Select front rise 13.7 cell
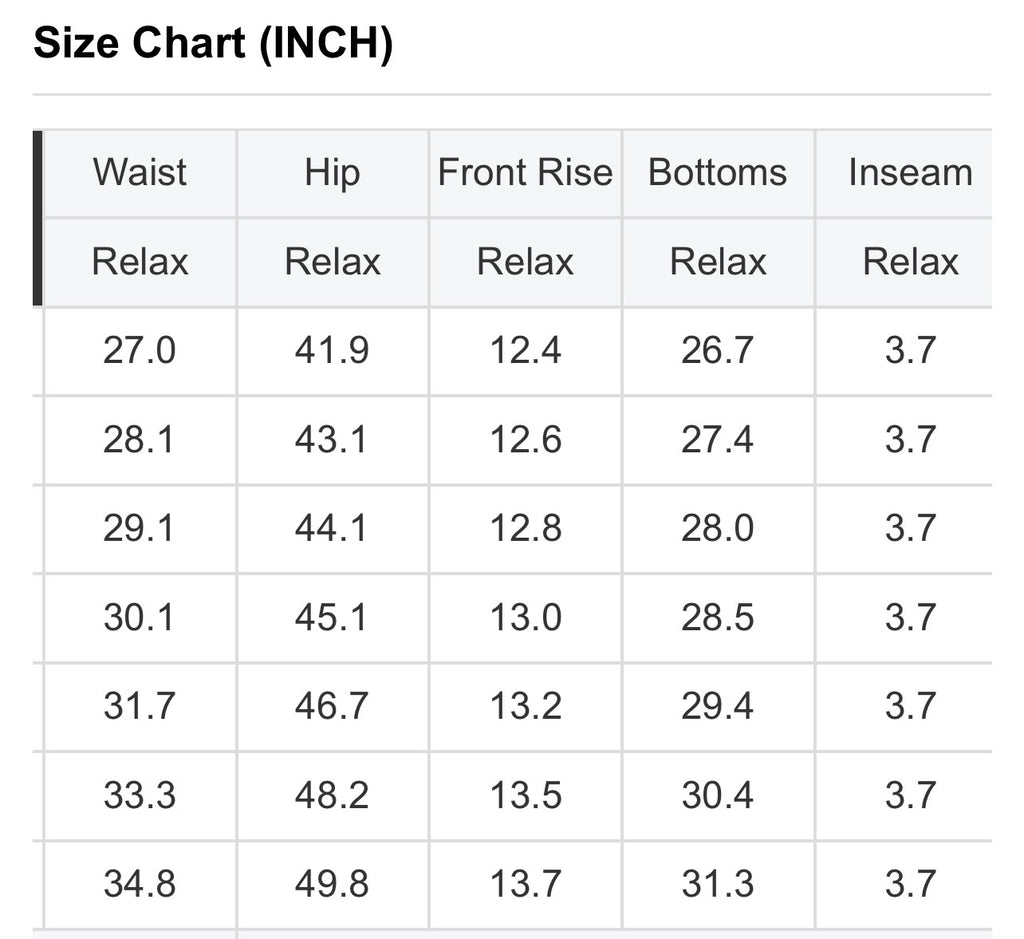1024x939 pixels. click(525, 884)
